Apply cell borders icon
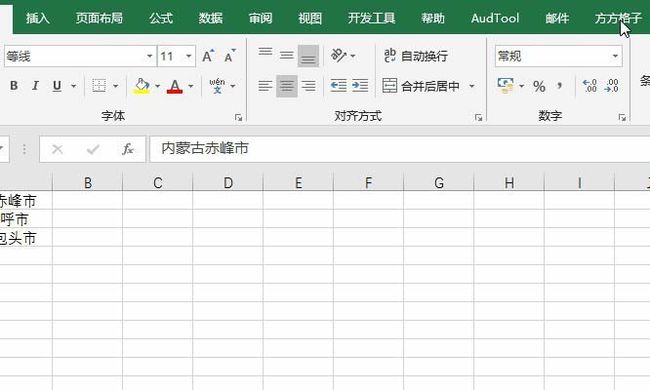The height and width of the screenshot is (390, 650). tap(99, 86)
